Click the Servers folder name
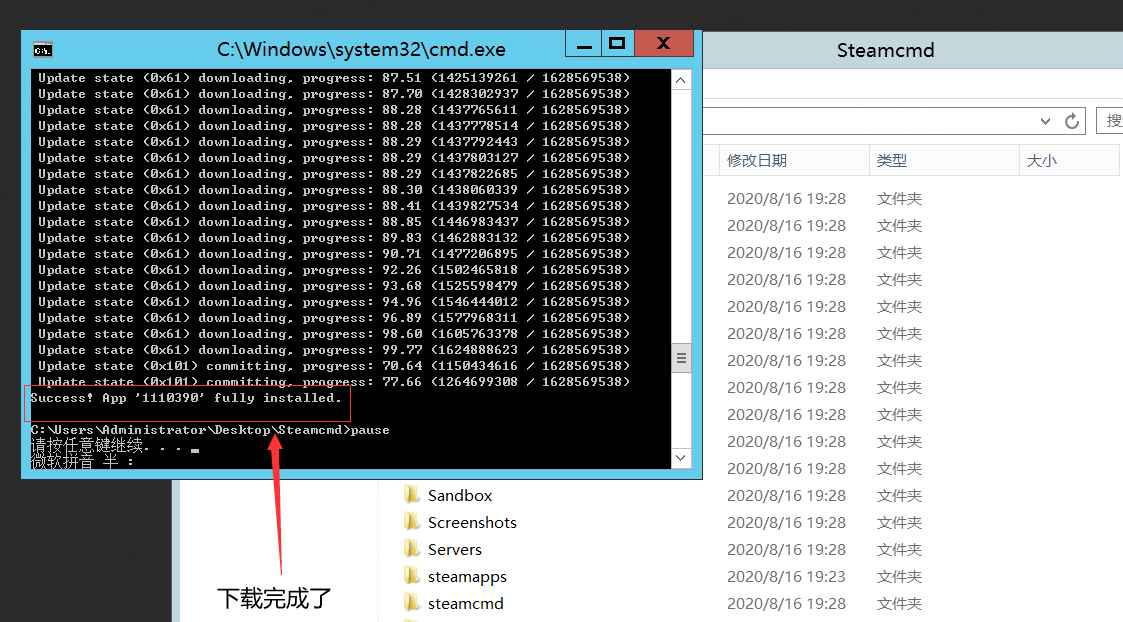Image resolution: width=1123 pixels, height=622 pixels. tap(455, 550)
